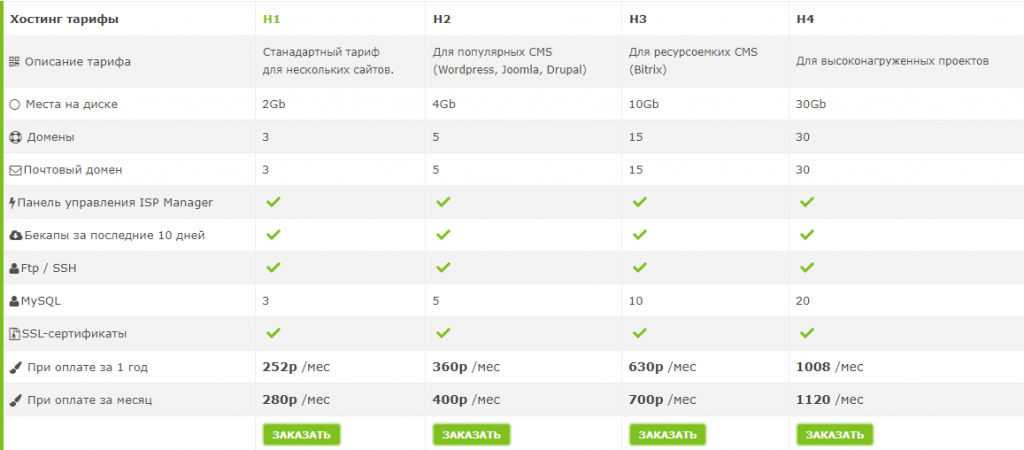Click the H1 checkmark for ISP Manager panel

coord(273,202)
